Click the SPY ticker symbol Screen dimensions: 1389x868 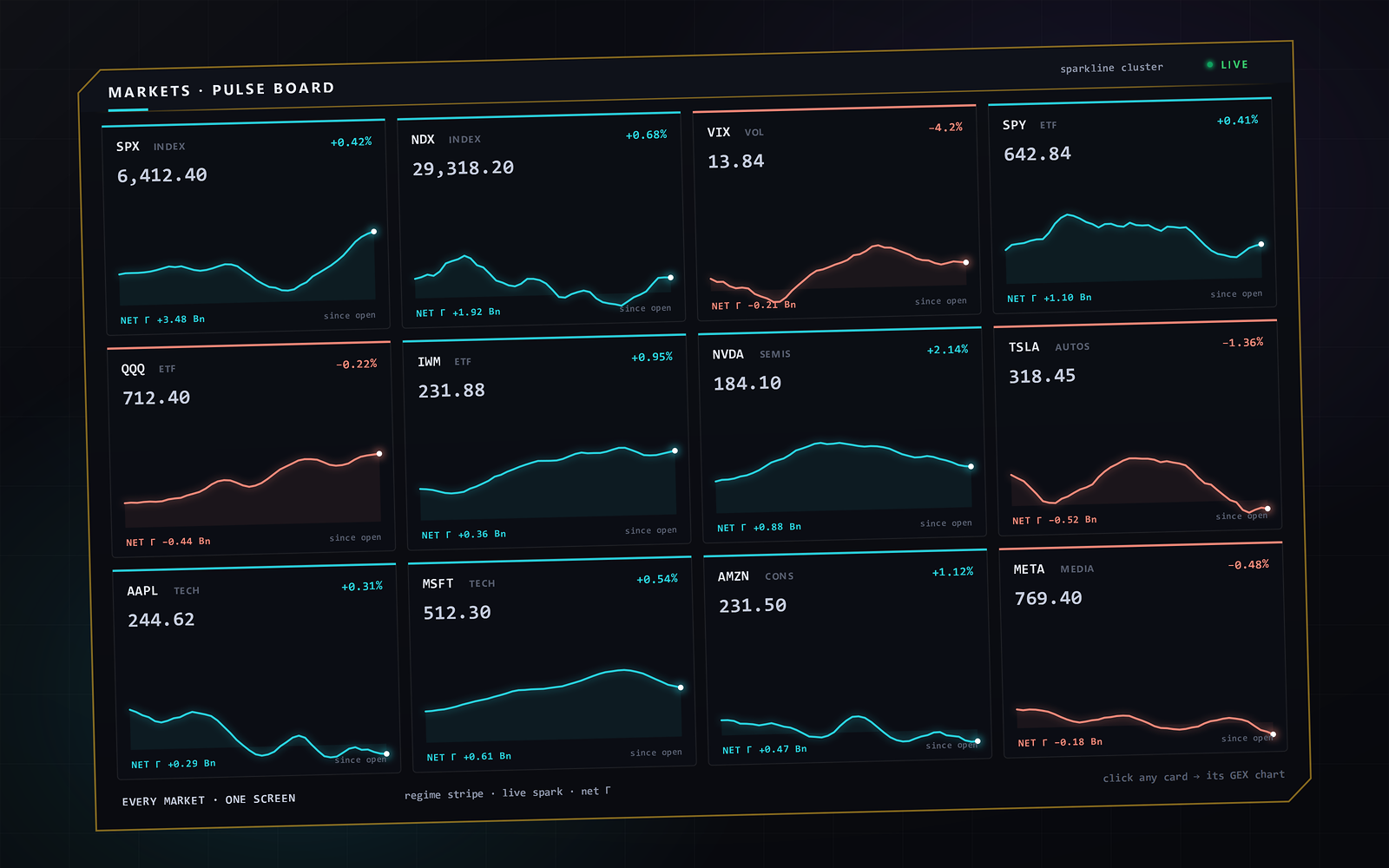tap(1014, 125)
